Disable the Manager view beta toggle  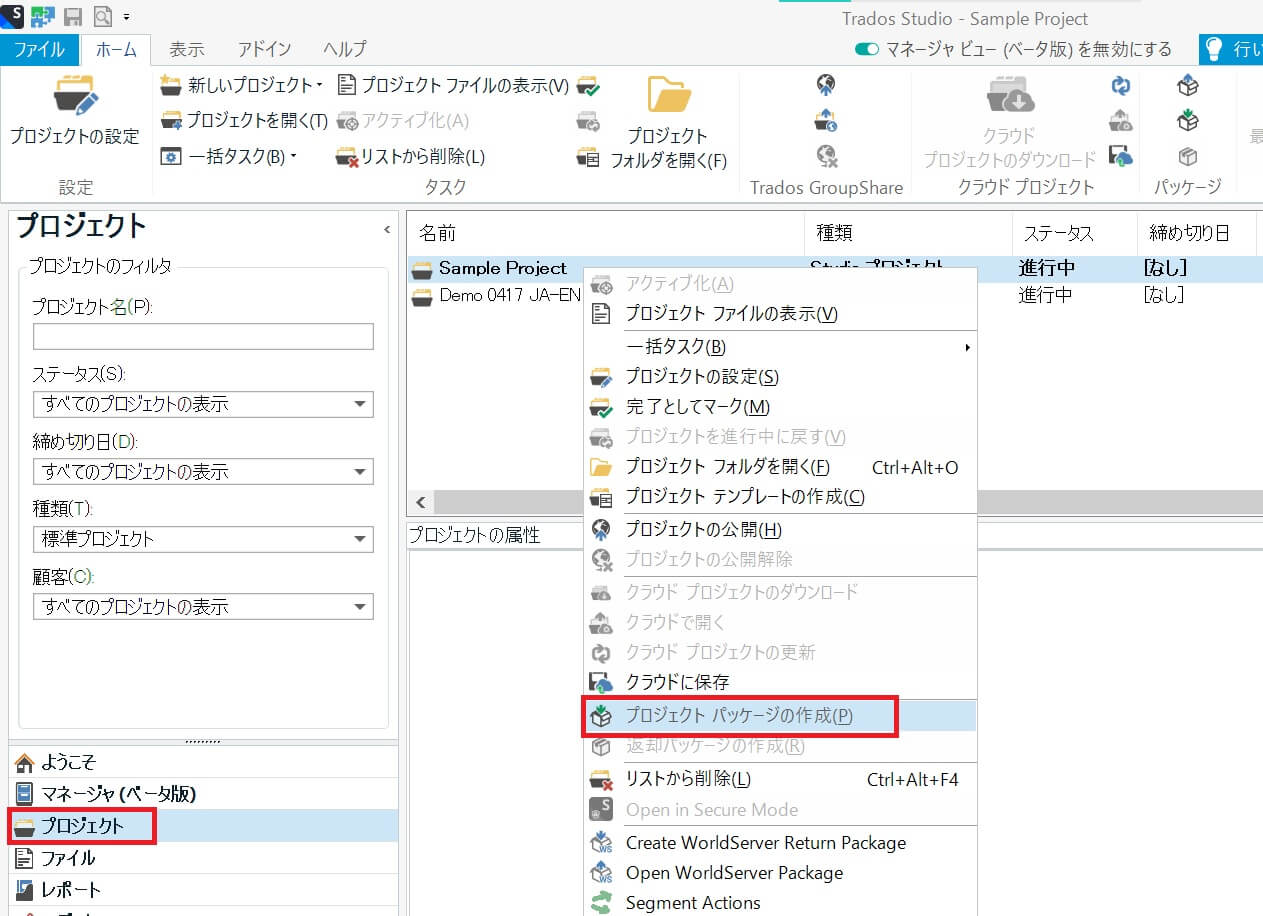866,49
